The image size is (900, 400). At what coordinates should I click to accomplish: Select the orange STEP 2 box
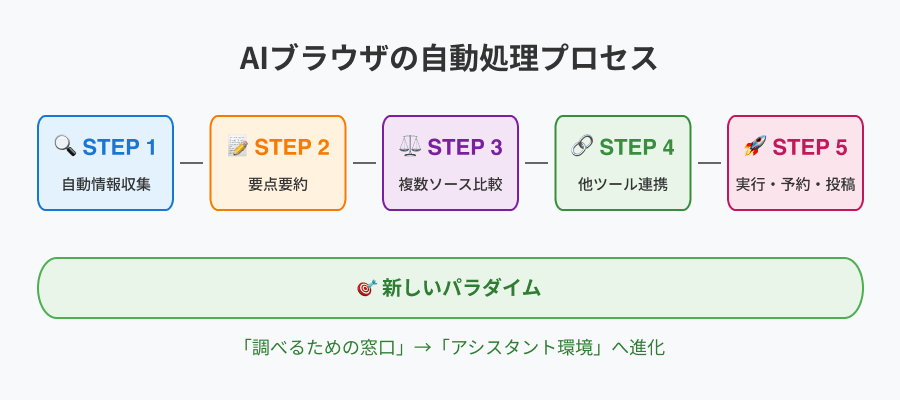278,163
